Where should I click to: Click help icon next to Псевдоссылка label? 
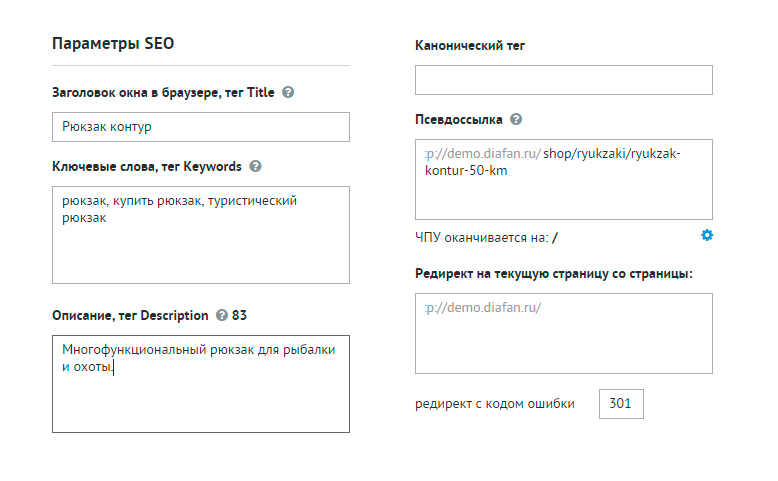click(x=516, y=119)
